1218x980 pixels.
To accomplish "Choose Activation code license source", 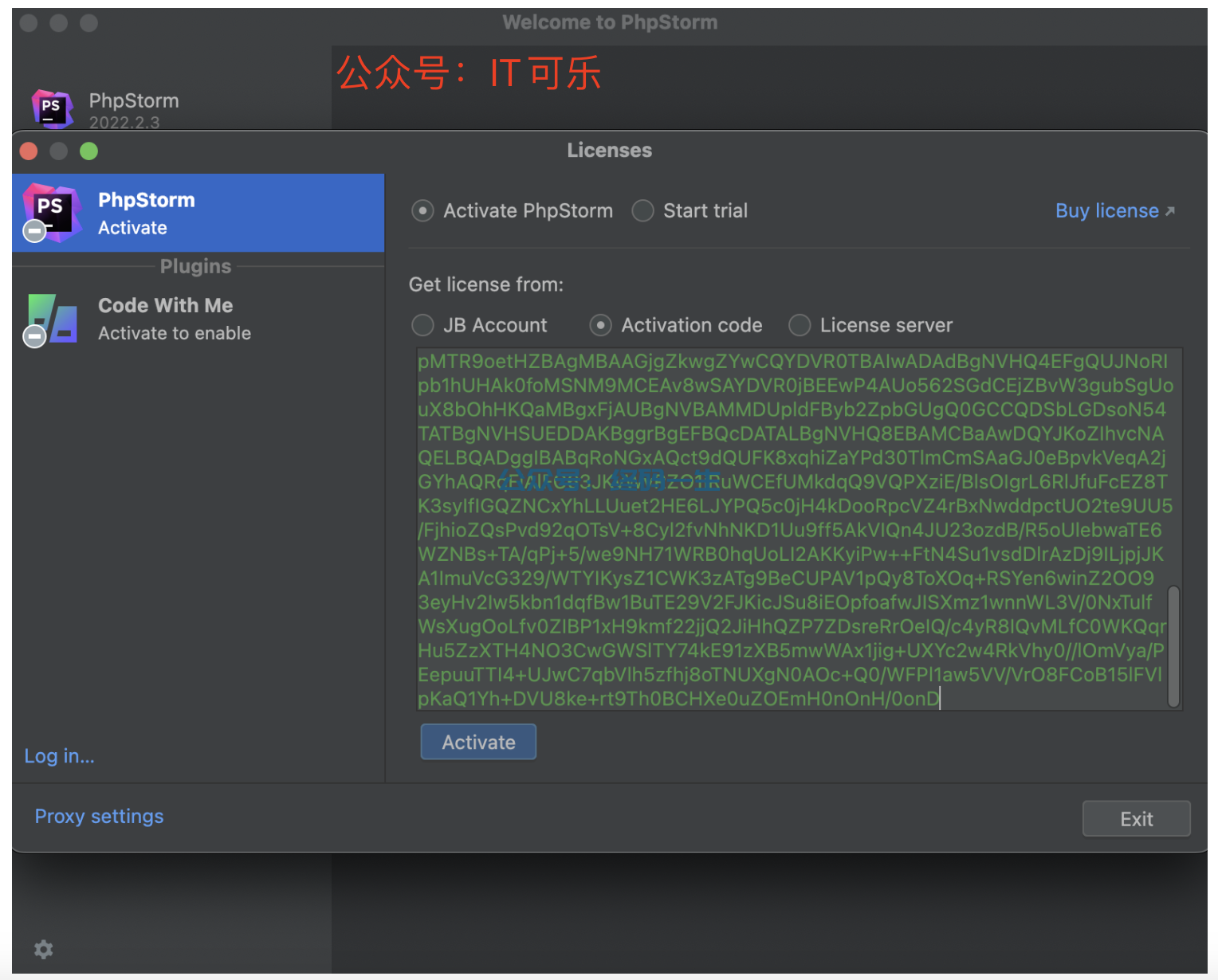I will pos(600,325).
